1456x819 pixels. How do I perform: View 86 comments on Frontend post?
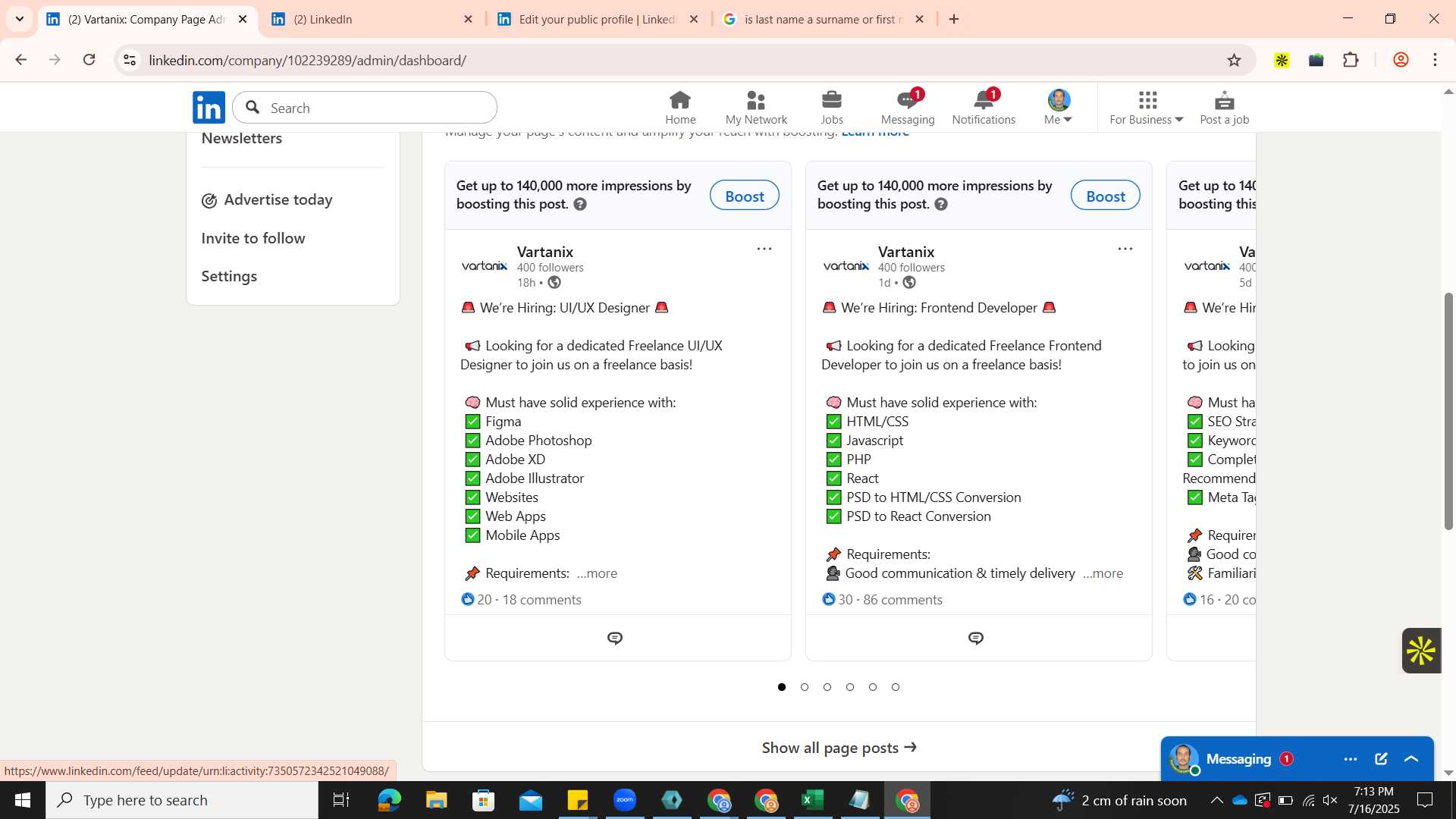coord(902,600)
